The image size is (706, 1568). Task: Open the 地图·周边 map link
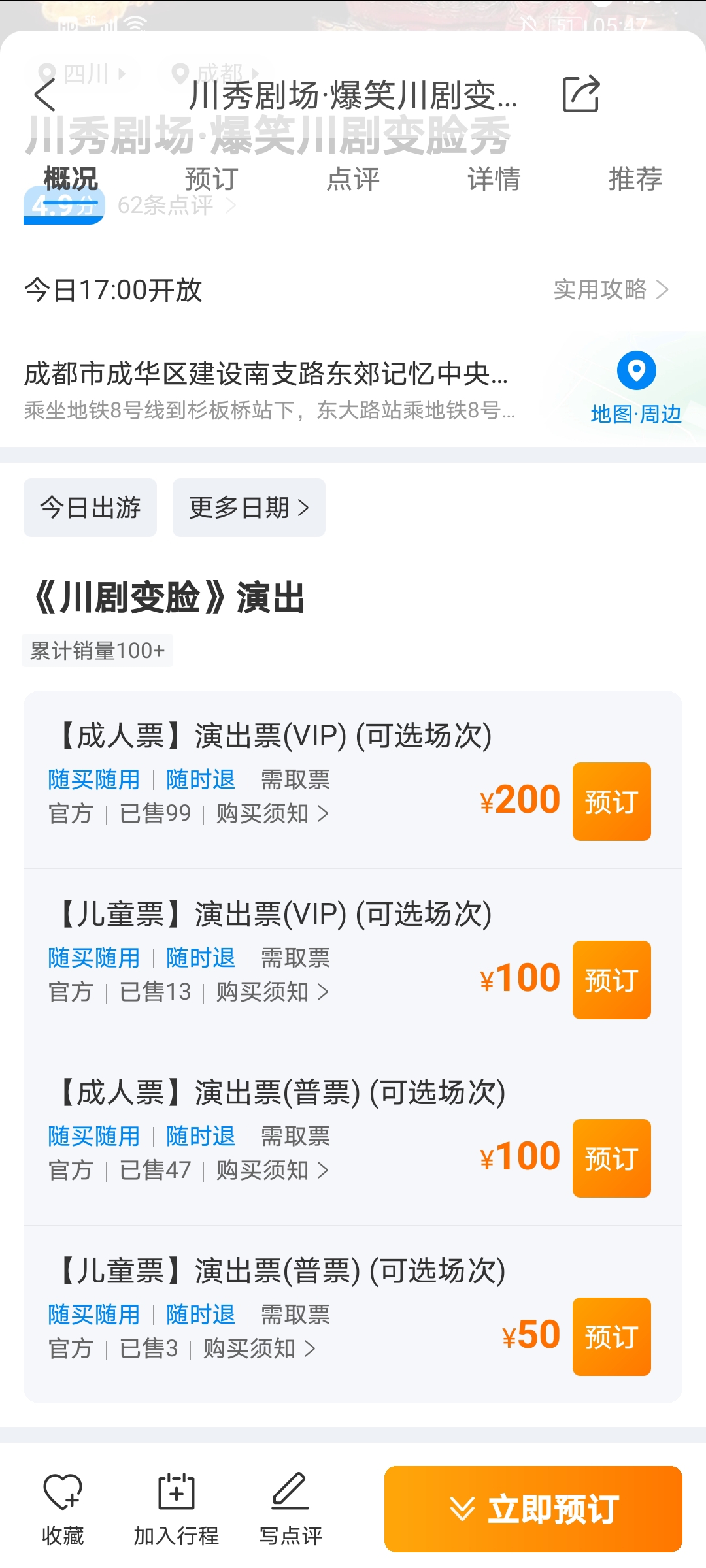coord(636,414)
